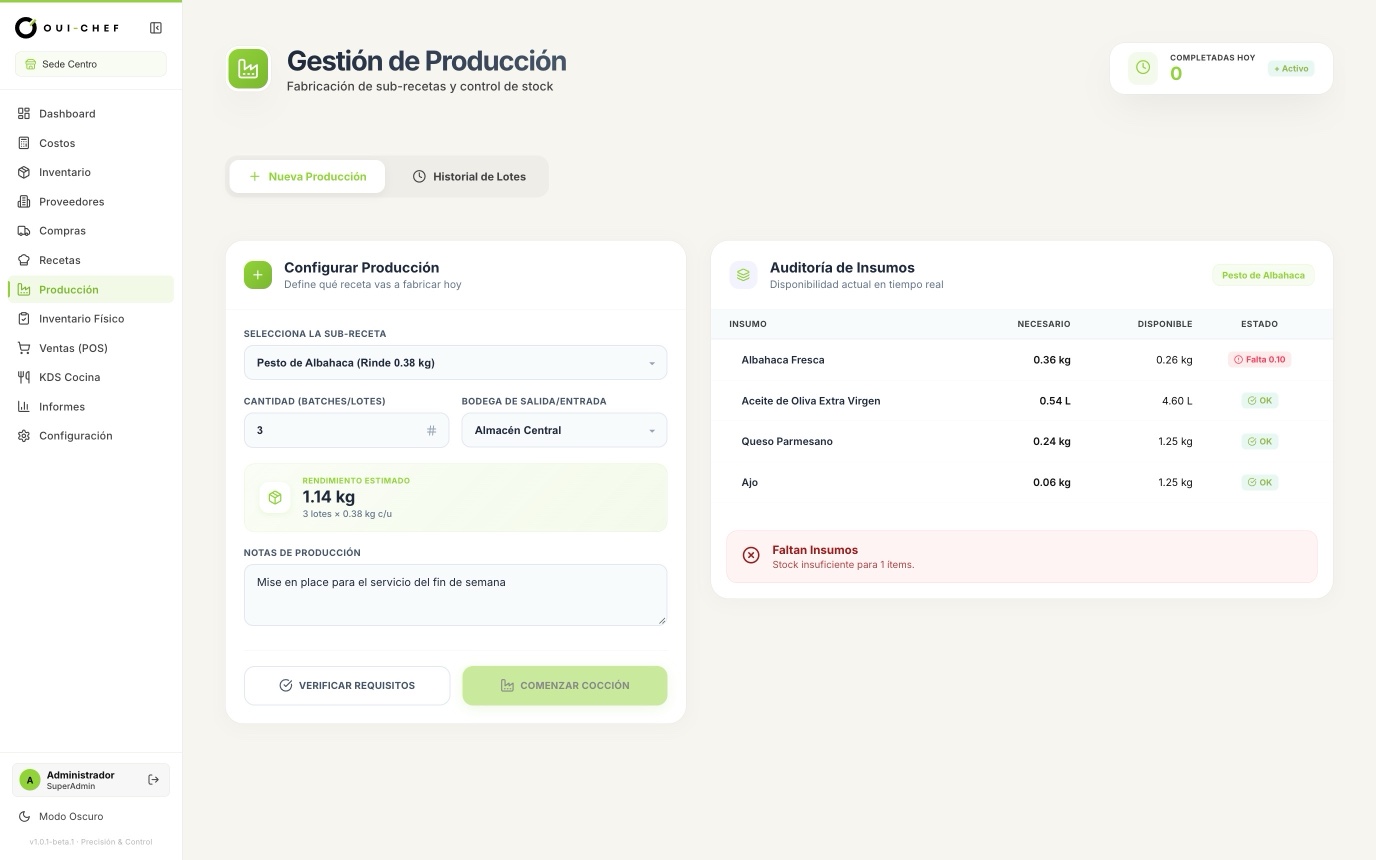1376x860 pixels.
Task: Open the Sede Centro location selector
Action: pyautogui.click(x=91, y=64)
